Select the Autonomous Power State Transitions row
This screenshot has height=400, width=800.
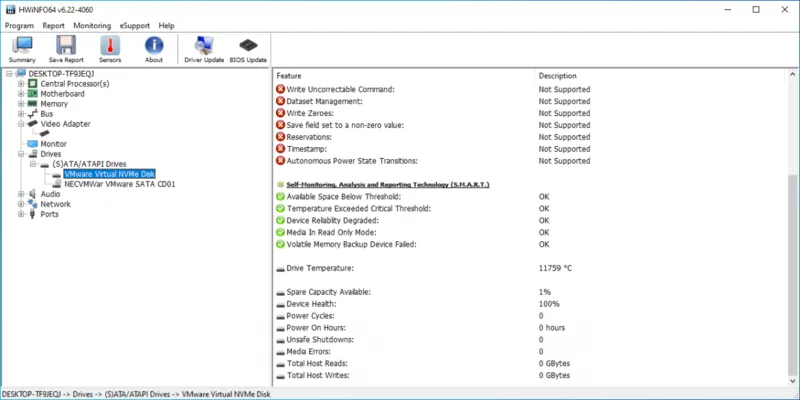pyautogui.click(x=530, y=161)
